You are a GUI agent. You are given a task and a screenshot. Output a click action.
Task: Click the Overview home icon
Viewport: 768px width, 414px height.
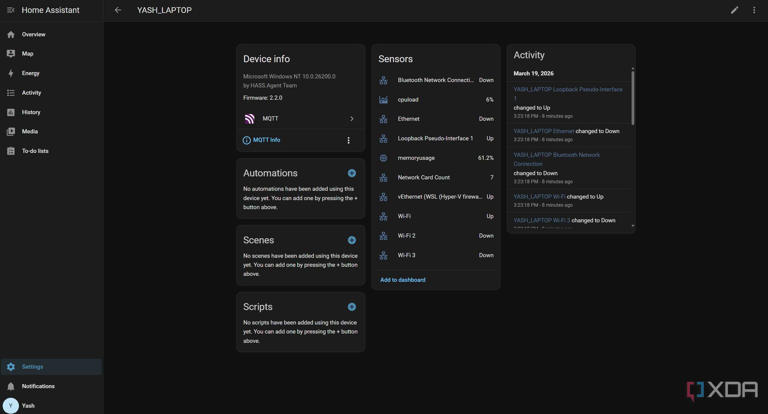11,34
